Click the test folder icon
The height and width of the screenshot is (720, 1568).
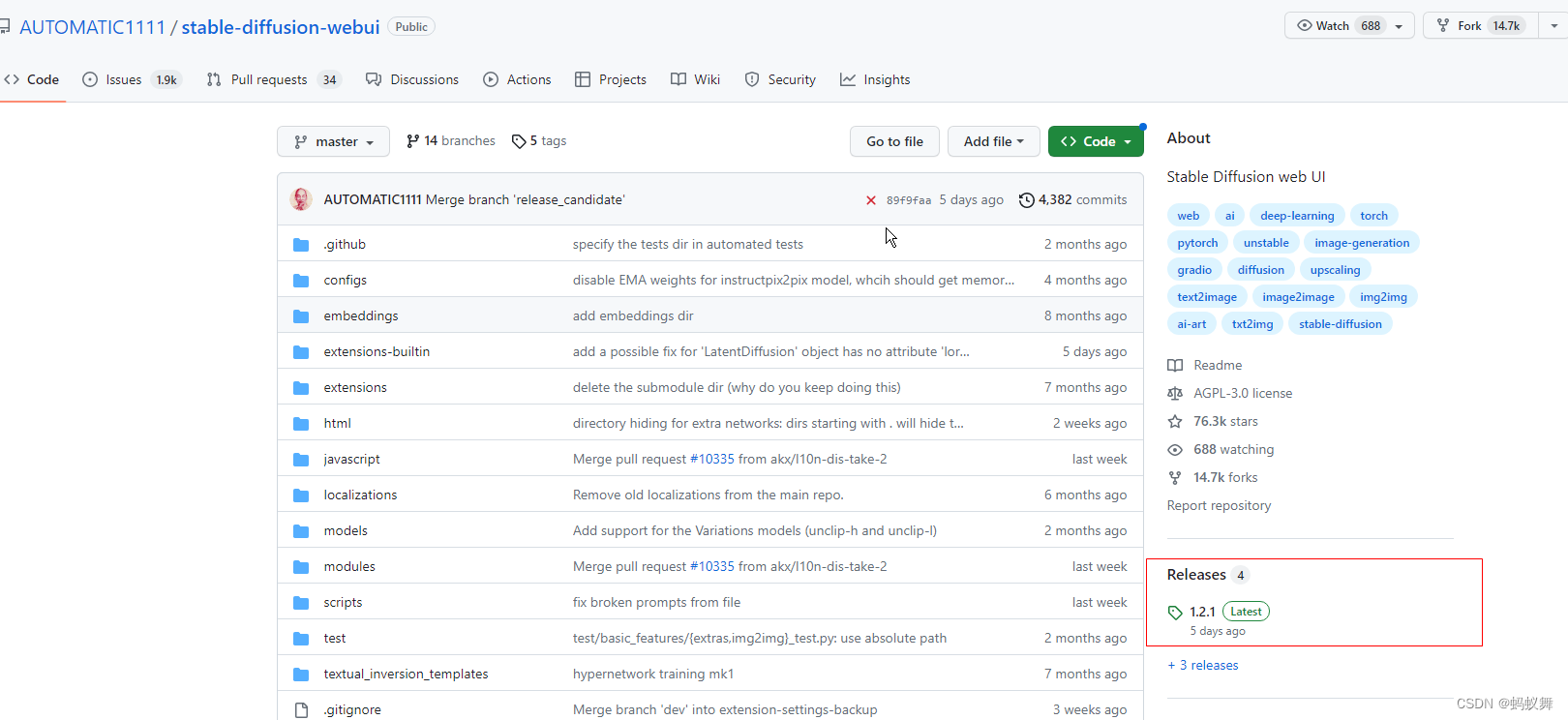pyautogui.click(x=301, y=639)
